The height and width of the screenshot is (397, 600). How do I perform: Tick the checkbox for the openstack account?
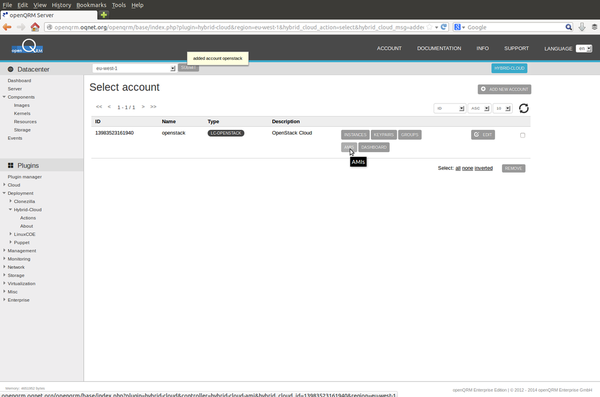point(522,135)
